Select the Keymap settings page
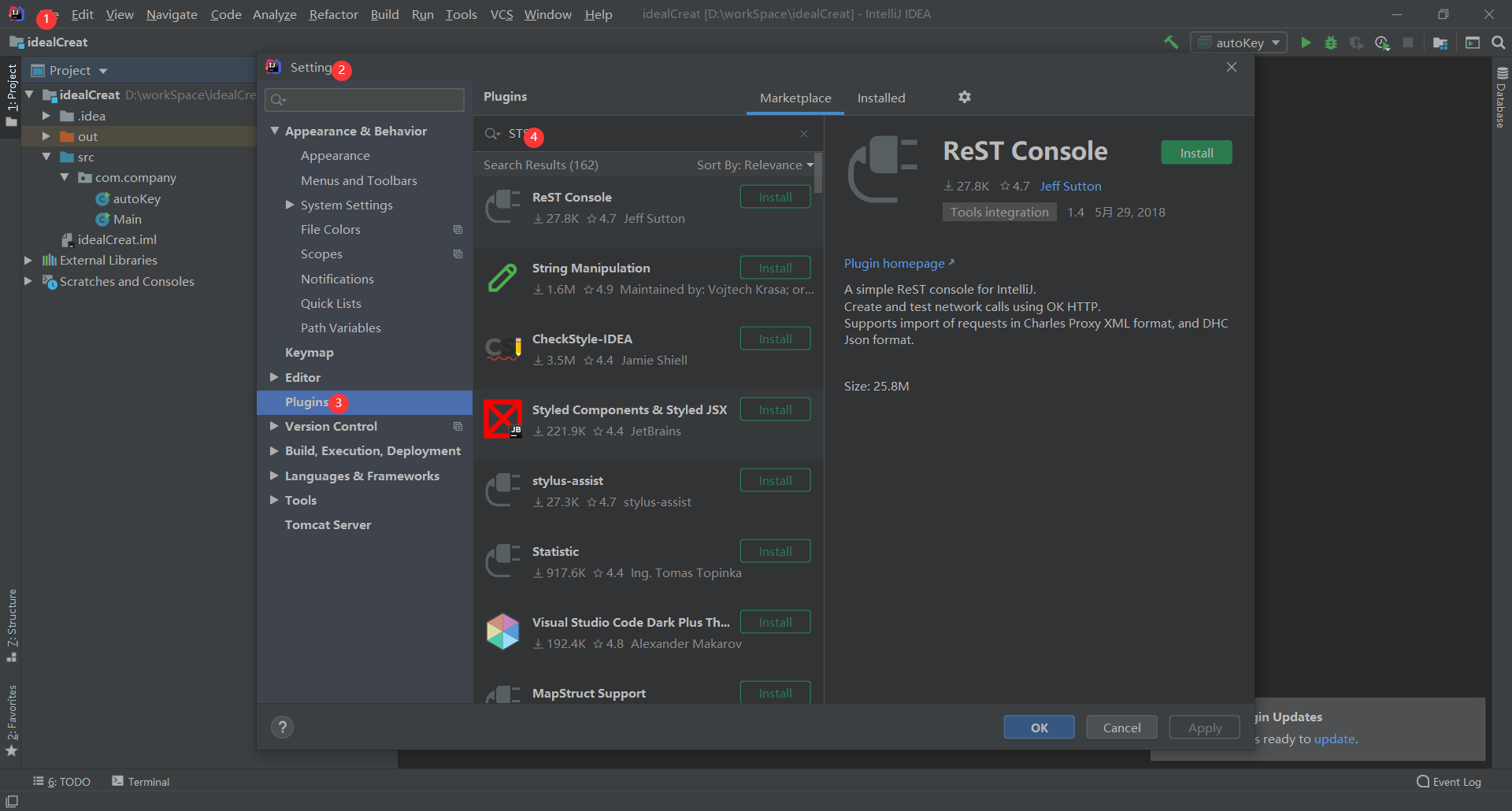 pos(309,352)
